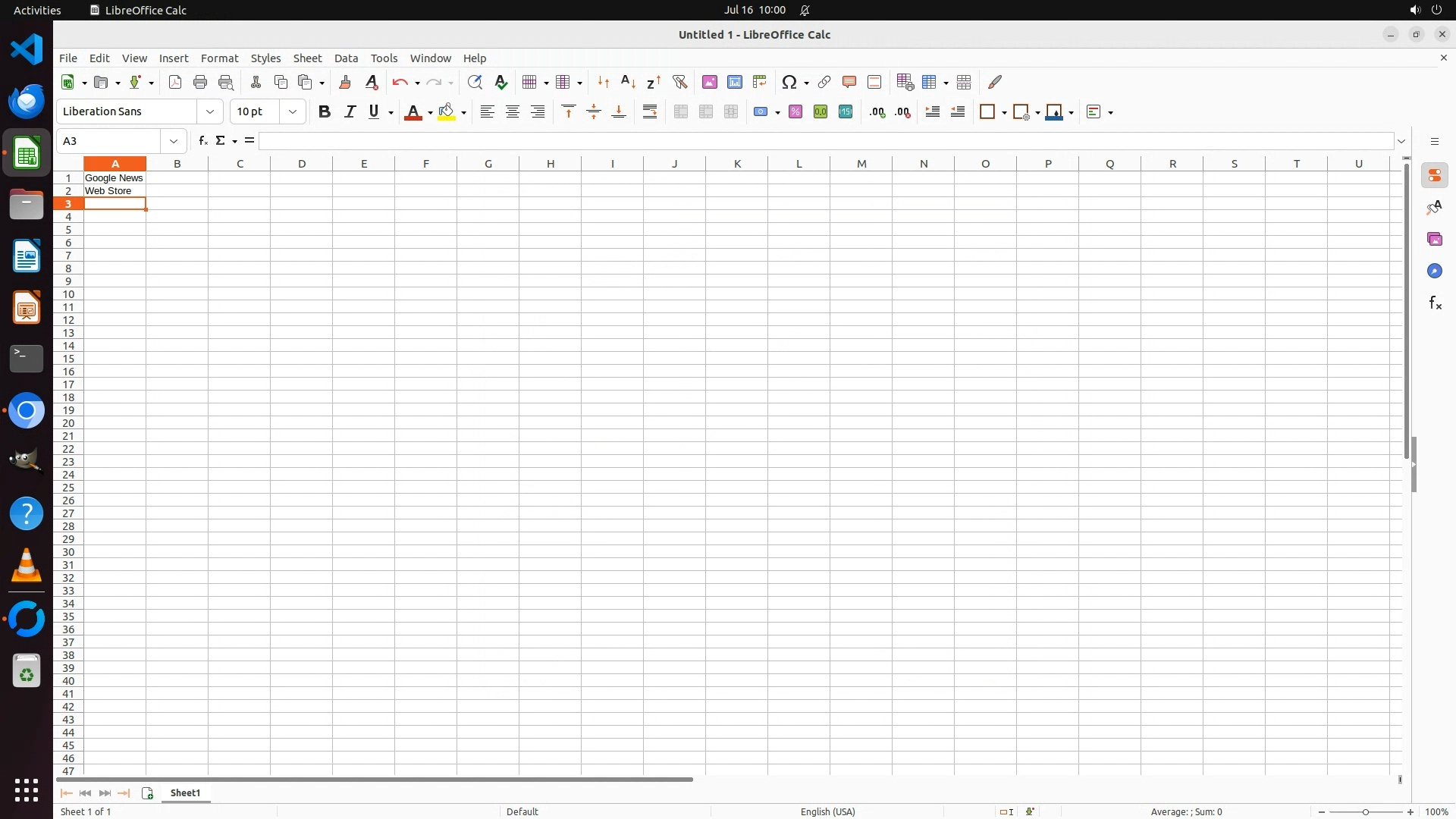Insert a chart with the toolbar icon
Image resolution: width=1456 pixels, height=819 pixels.
(x=735, y=82)
